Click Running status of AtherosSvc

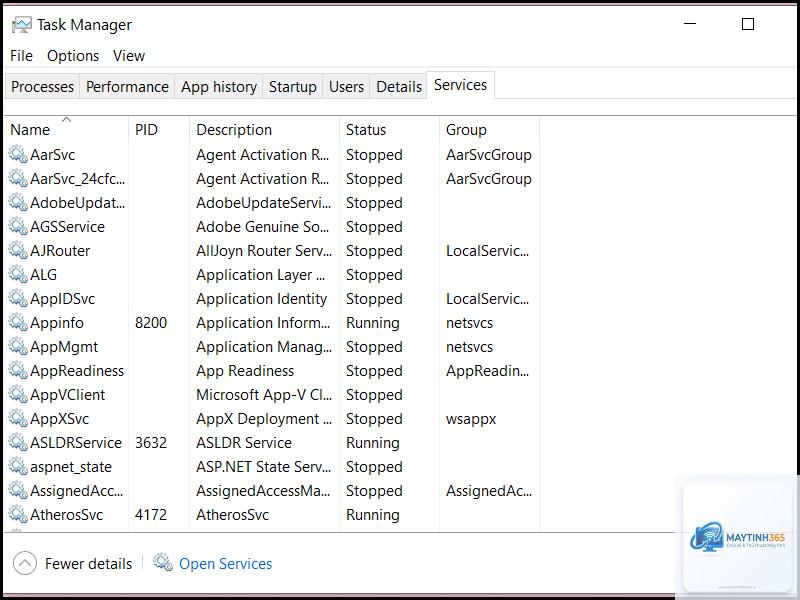[373, 515]
